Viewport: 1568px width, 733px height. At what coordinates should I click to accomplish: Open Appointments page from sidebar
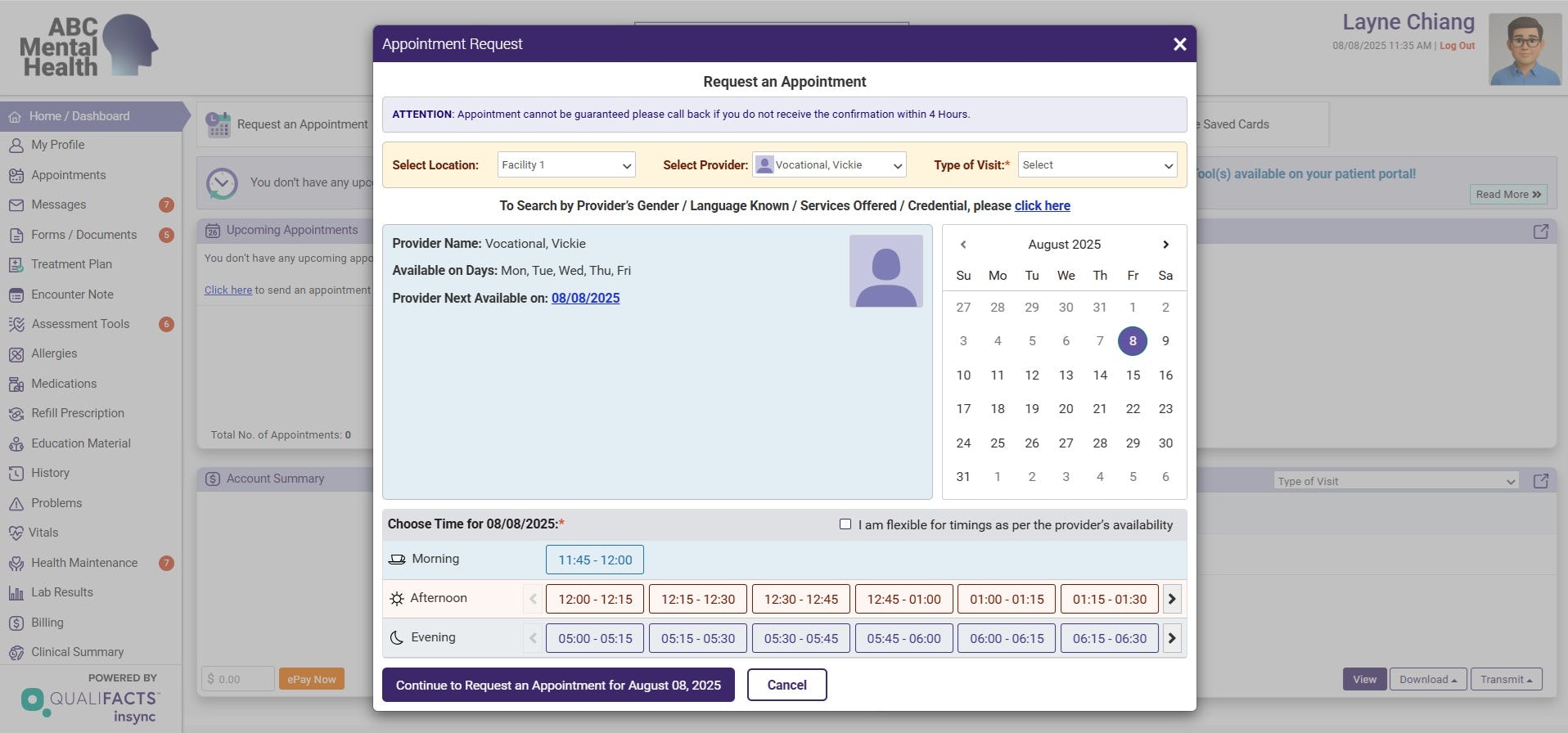pyautogui.click(x=69, y=175)
